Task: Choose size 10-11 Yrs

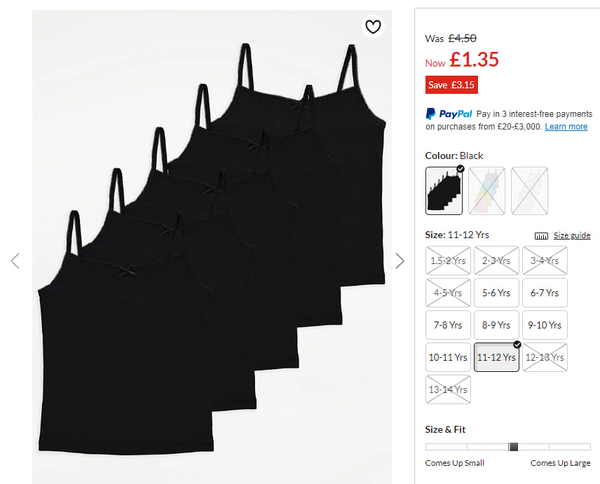Action: tap(447, 357)
